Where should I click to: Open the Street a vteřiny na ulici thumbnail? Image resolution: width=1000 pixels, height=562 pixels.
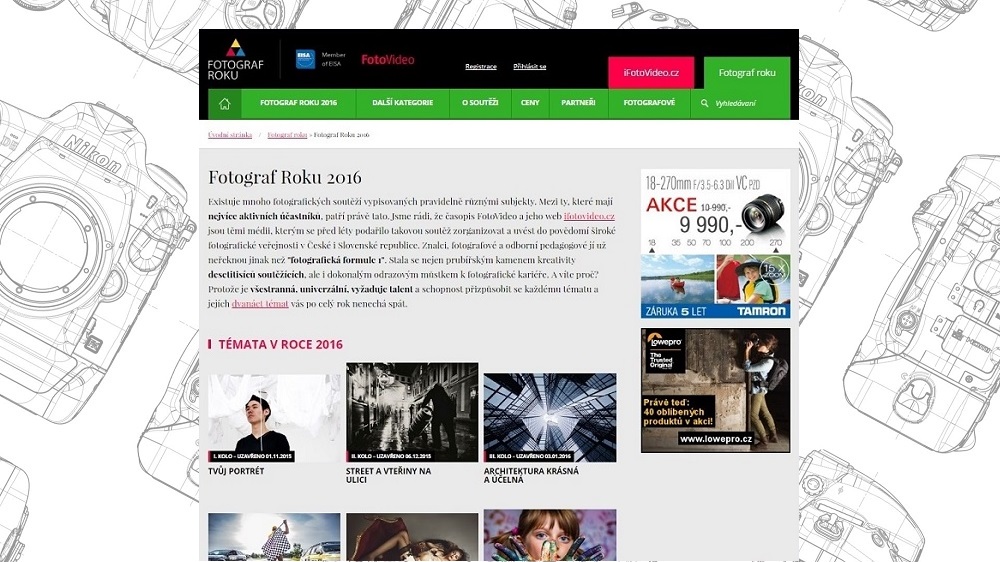pyautogui.click(x=412, y=412)
